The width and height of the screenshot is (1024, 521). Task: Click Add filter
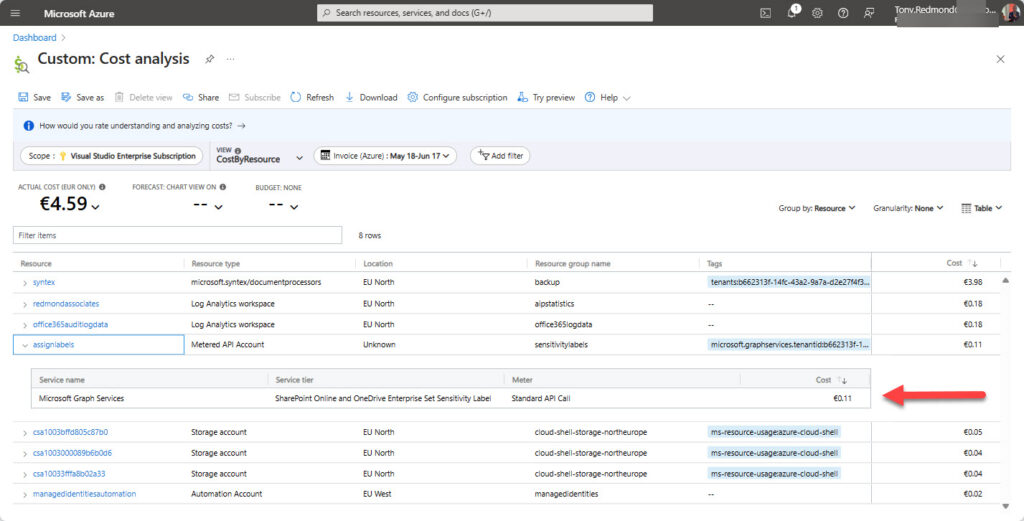[x=500, y=156]
